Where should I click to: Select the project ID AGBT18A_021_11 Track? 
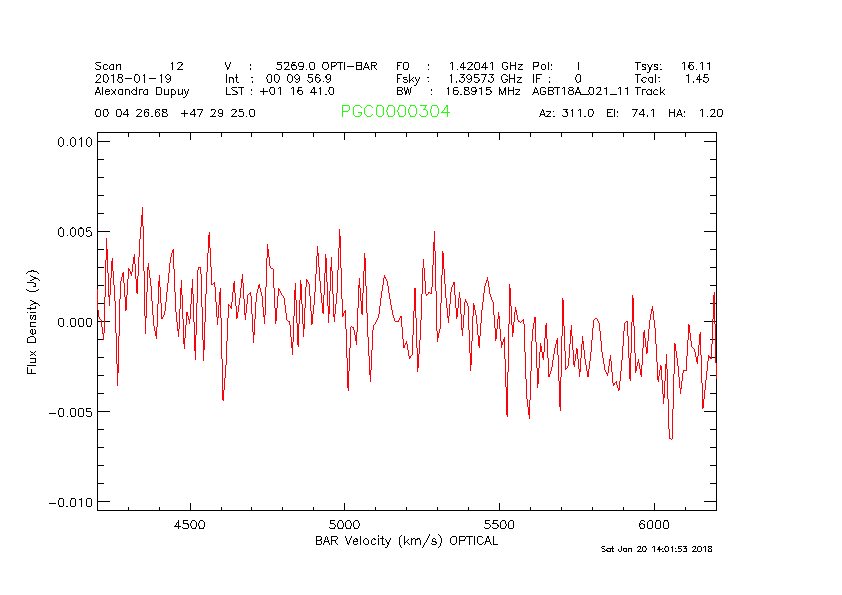[x=598, y=90]
